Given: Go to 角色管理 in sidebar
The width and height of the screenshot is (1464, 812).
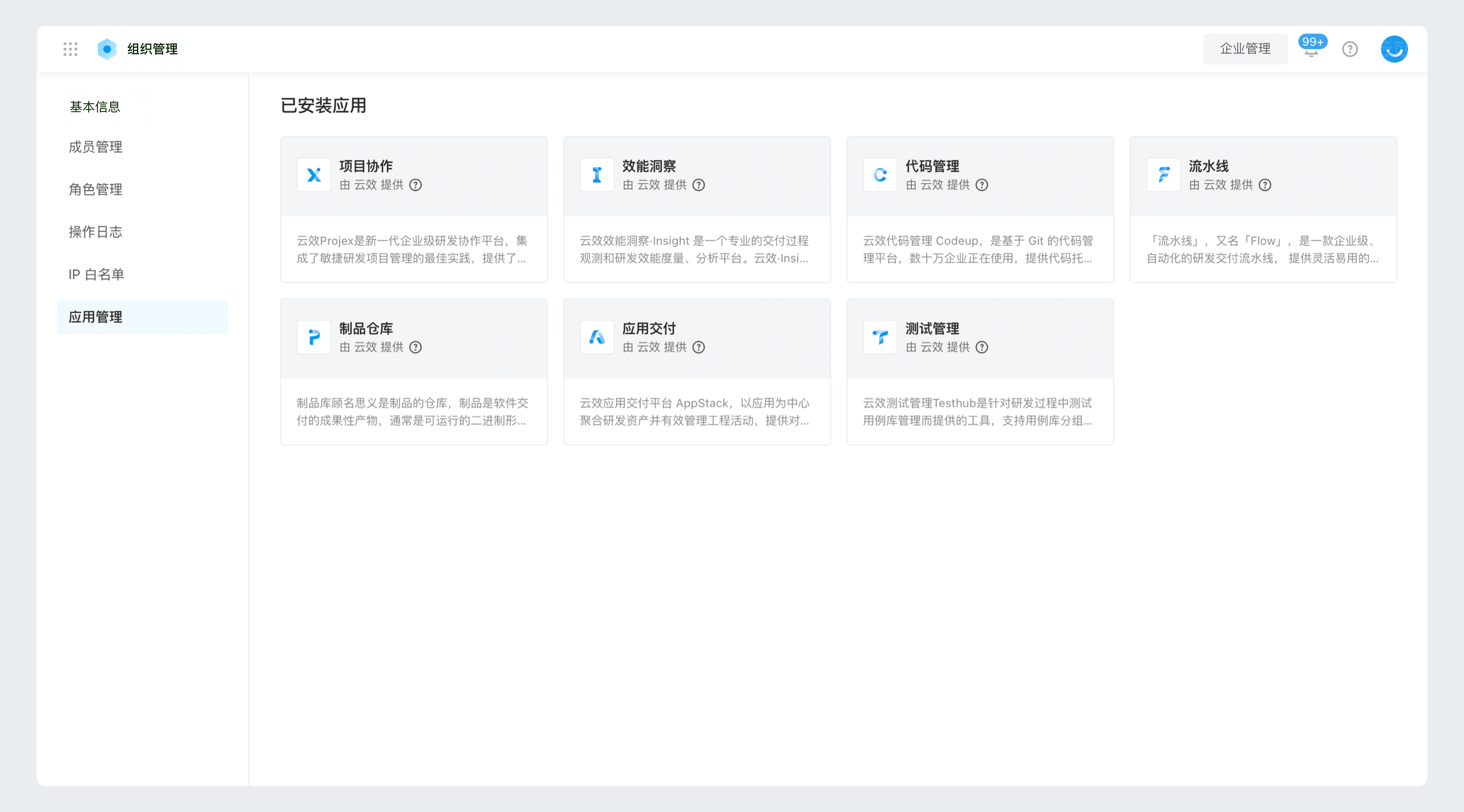Looking at the screenshot, I should tap(96, 189).
